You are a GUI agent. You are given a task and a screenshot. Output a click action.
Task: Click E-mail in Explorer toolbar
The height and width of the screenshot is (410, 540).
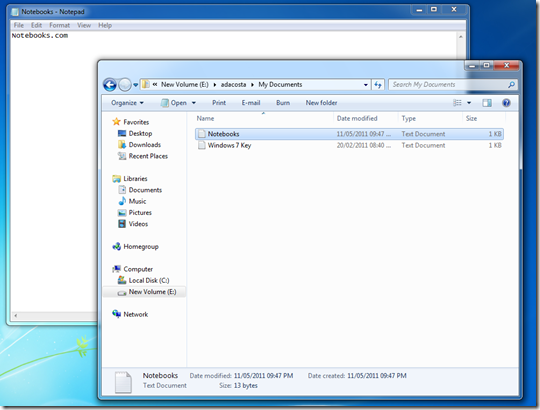point(251,103)
